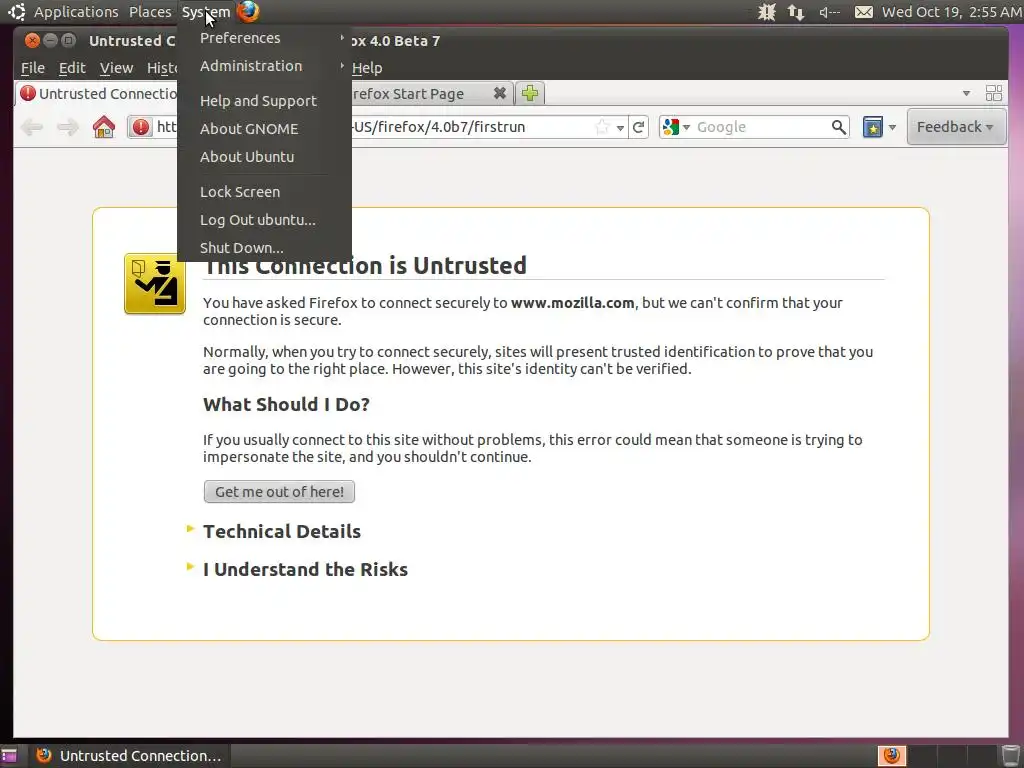Open Firefox View menu
Viewport: 1024px width, 768px height.
tap(116, 67)
